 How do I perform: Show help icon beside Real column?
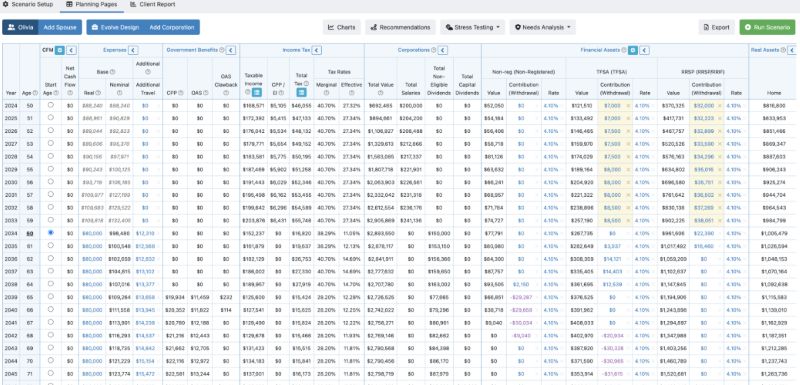(x=98, y=93)
